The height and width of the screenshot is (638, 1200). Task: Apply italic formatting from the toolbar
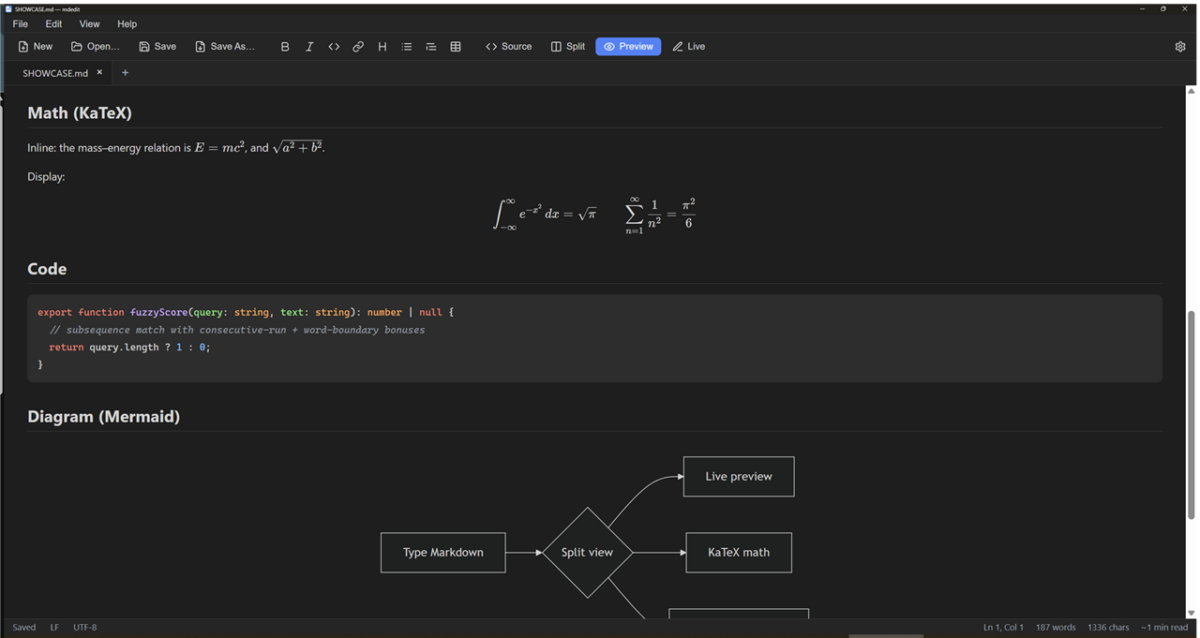pyautogui.click(x=309, y=46)
